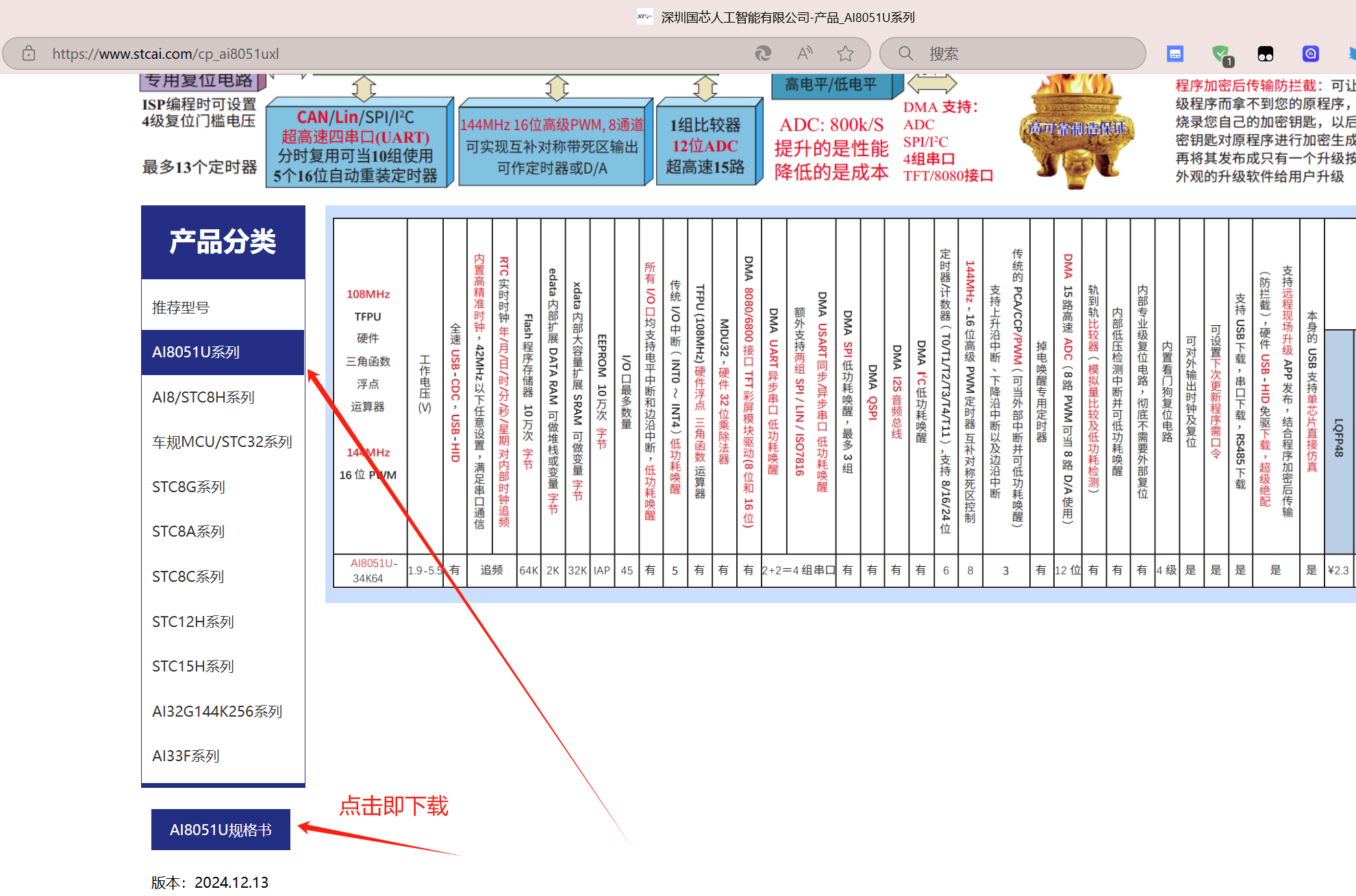Viewport: 1356px width, 896px height.
Task: Click the search magnifier icon
Action: [905, 53]
